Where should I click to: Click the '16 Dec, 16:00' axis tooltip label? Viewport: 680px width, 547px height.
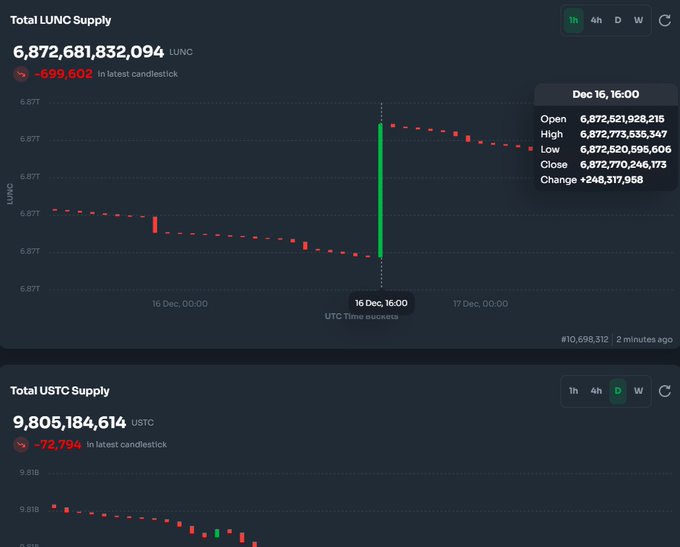[381, 303]
